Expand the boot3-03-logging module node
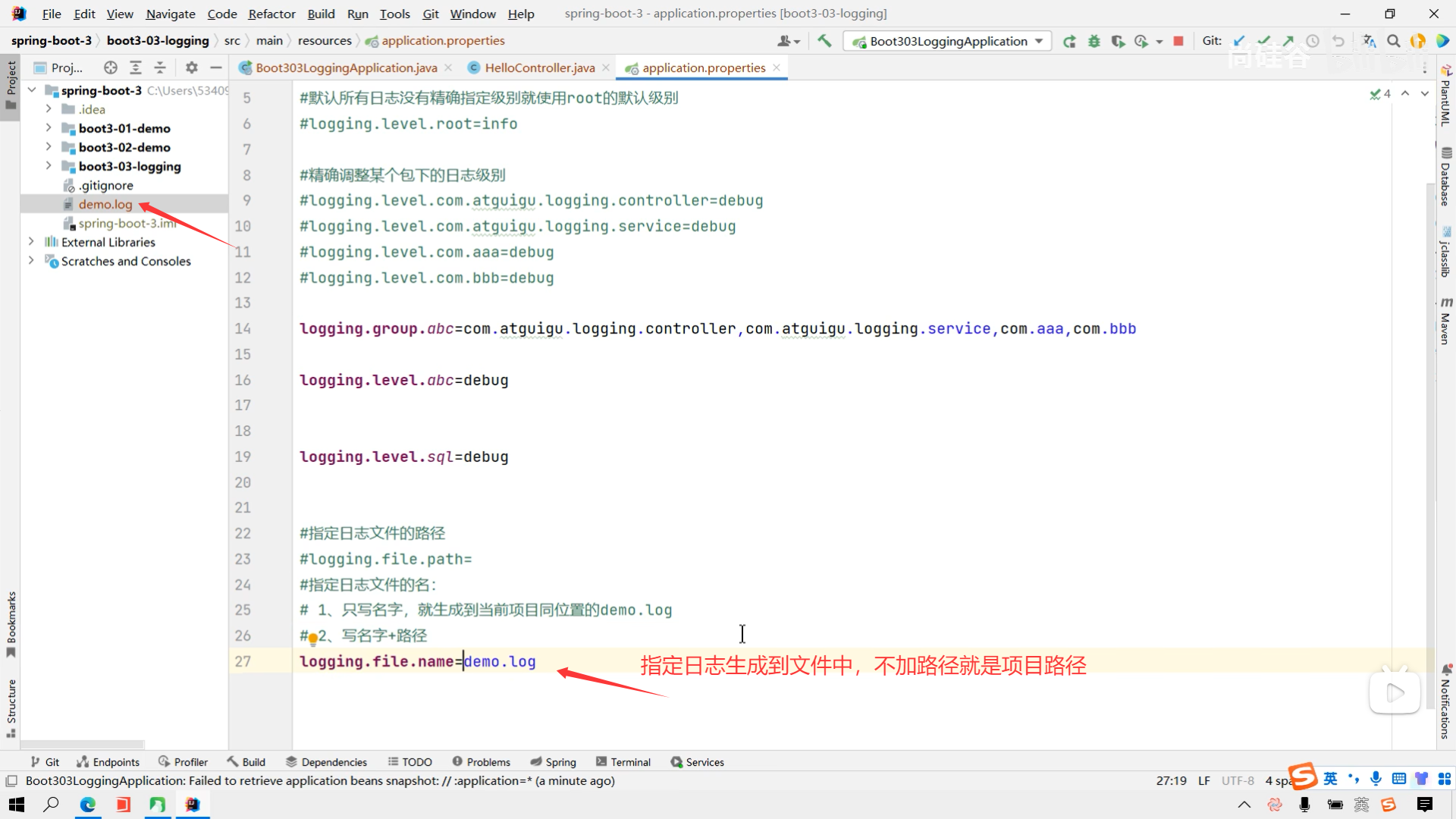Viewport: 1456px width, 819px height. [49, 166]
